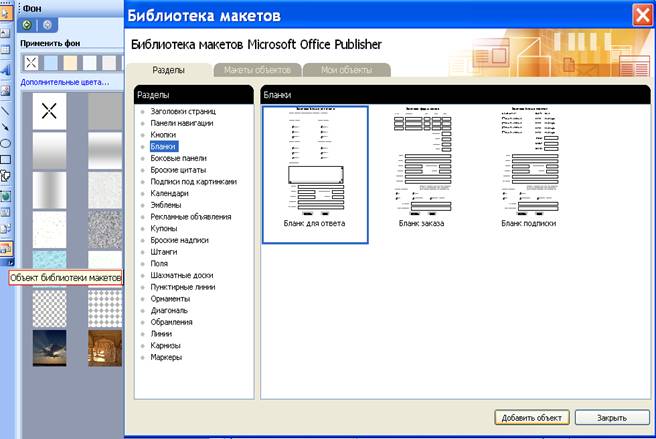Select Поля section
Screen dimensions: 656x439
[159, 264]
